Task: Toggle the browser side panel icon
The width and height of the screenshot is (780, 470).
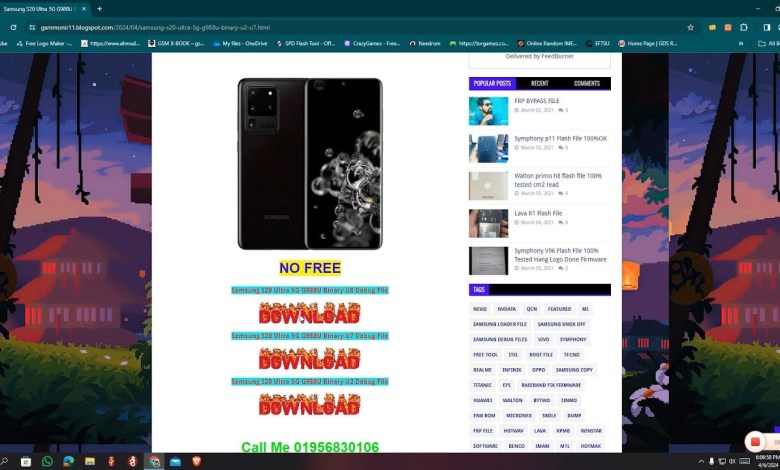Action: (x=767, y=27)
